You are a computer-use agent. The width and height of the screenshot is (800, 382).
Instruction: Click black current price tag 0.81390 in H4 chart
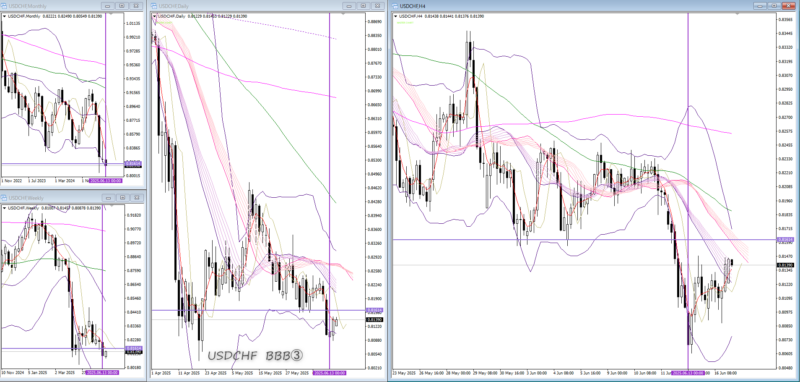click(x=785, y=265)
